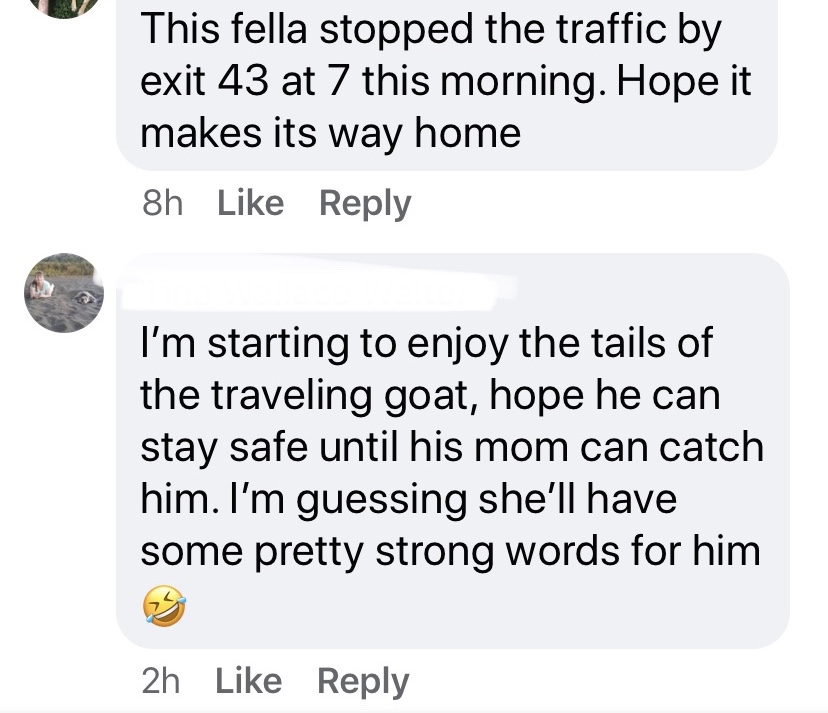Viewport: 828px width, 713px height.
Task: Open the partially visible avatar at top left
Action: click(64, 6)
